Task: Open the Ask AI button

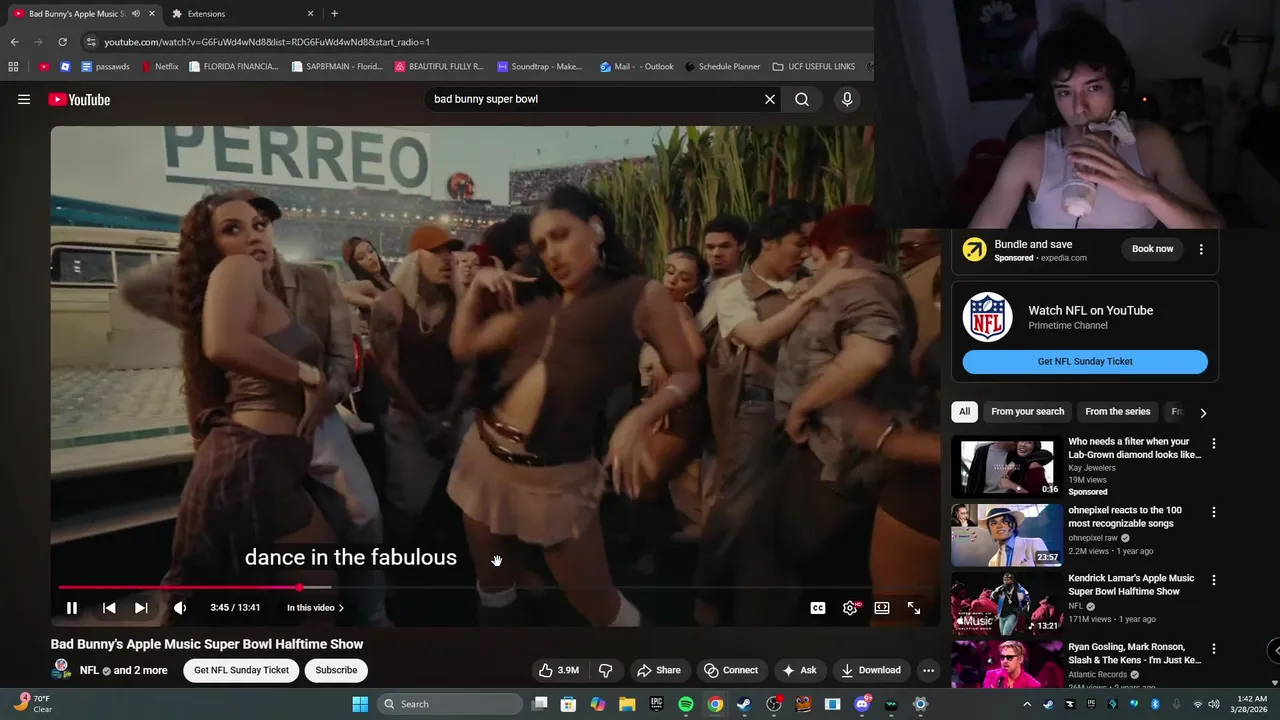Action: [x=799, y=670]
